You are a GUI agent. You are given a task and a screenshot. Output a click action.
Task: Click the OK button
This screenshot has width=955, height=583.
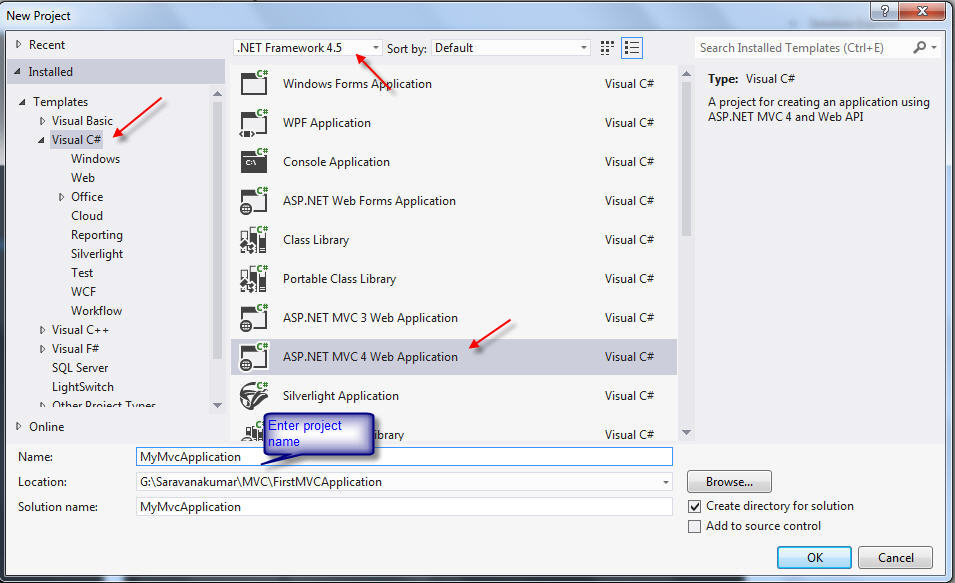814,557
